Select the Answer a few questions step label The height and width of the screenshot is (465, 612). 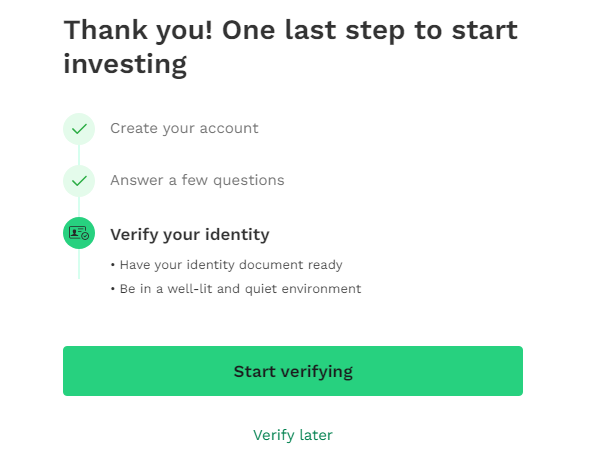tap(197, 180)
